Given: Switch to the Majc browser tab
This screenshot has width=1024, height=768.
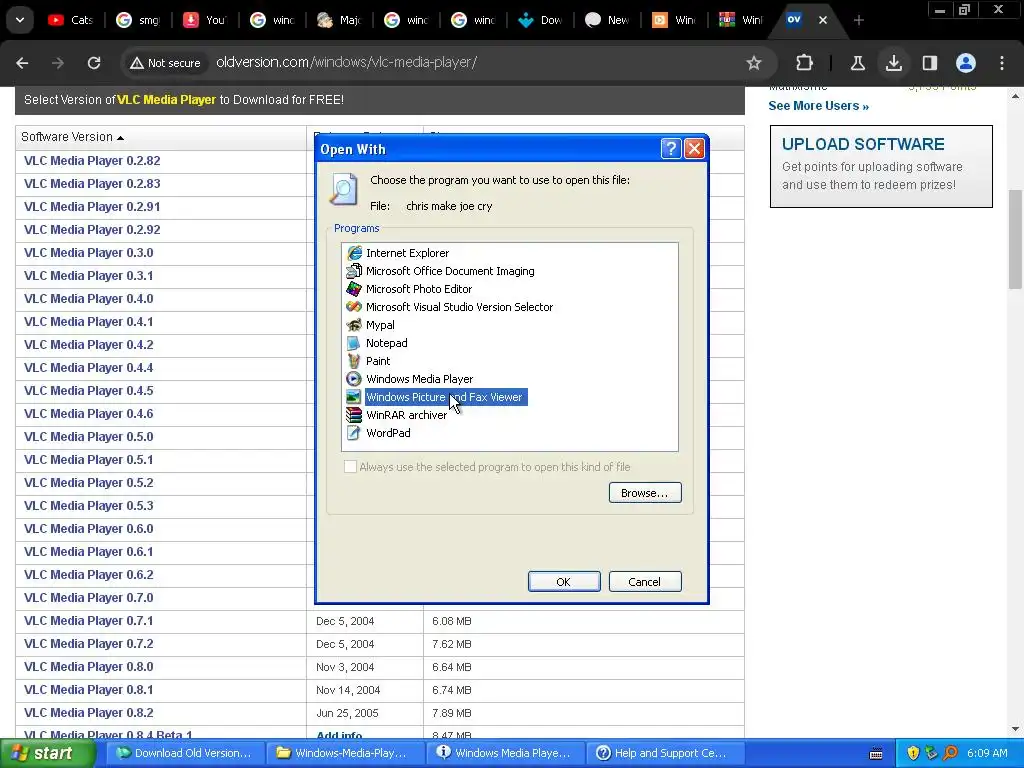Looking at the screenshot, I should (340, 20).
